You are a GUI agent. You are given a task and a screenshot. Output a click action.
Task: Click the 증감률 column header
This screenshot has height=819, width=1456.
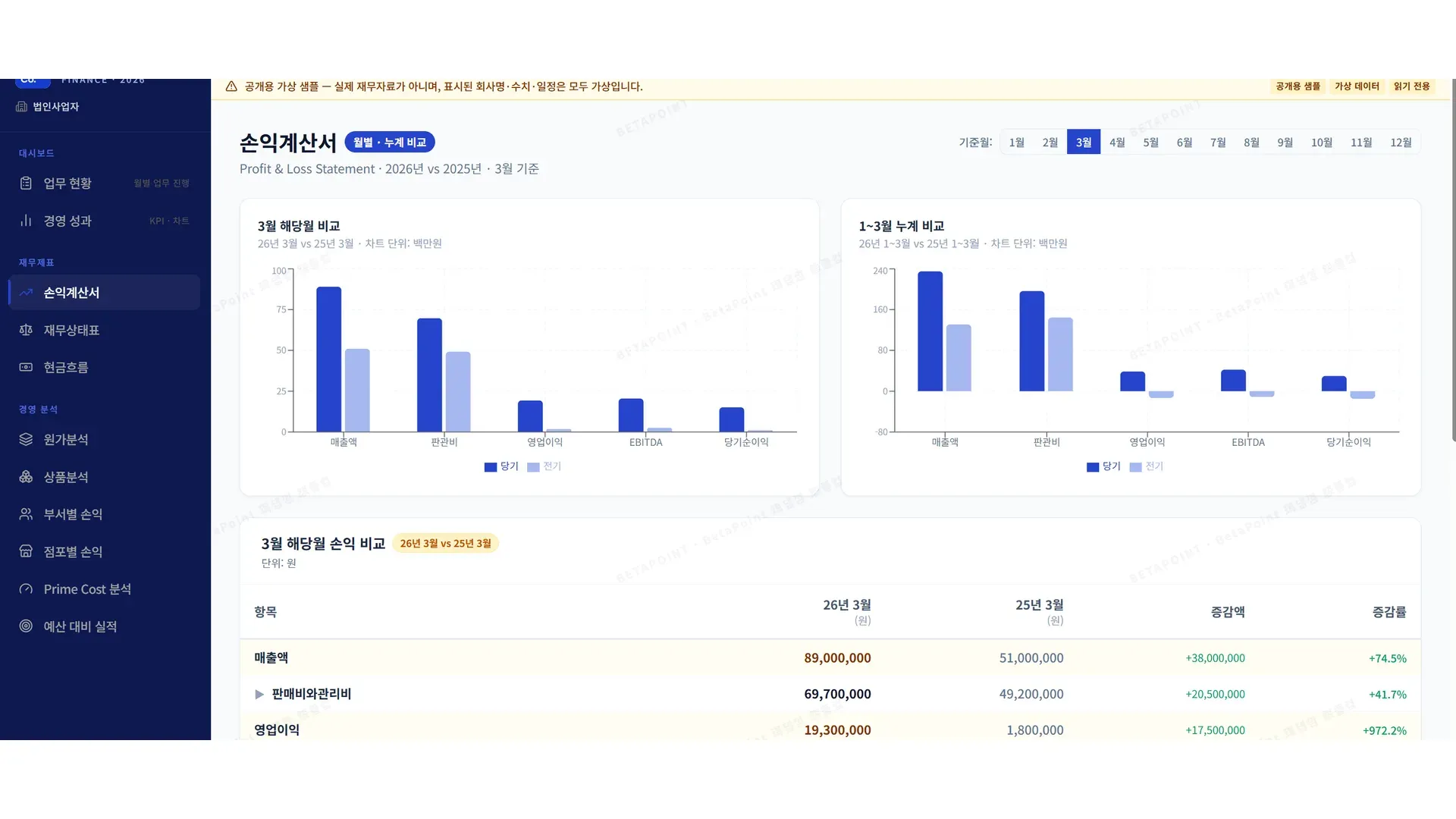pos(1389,612)
